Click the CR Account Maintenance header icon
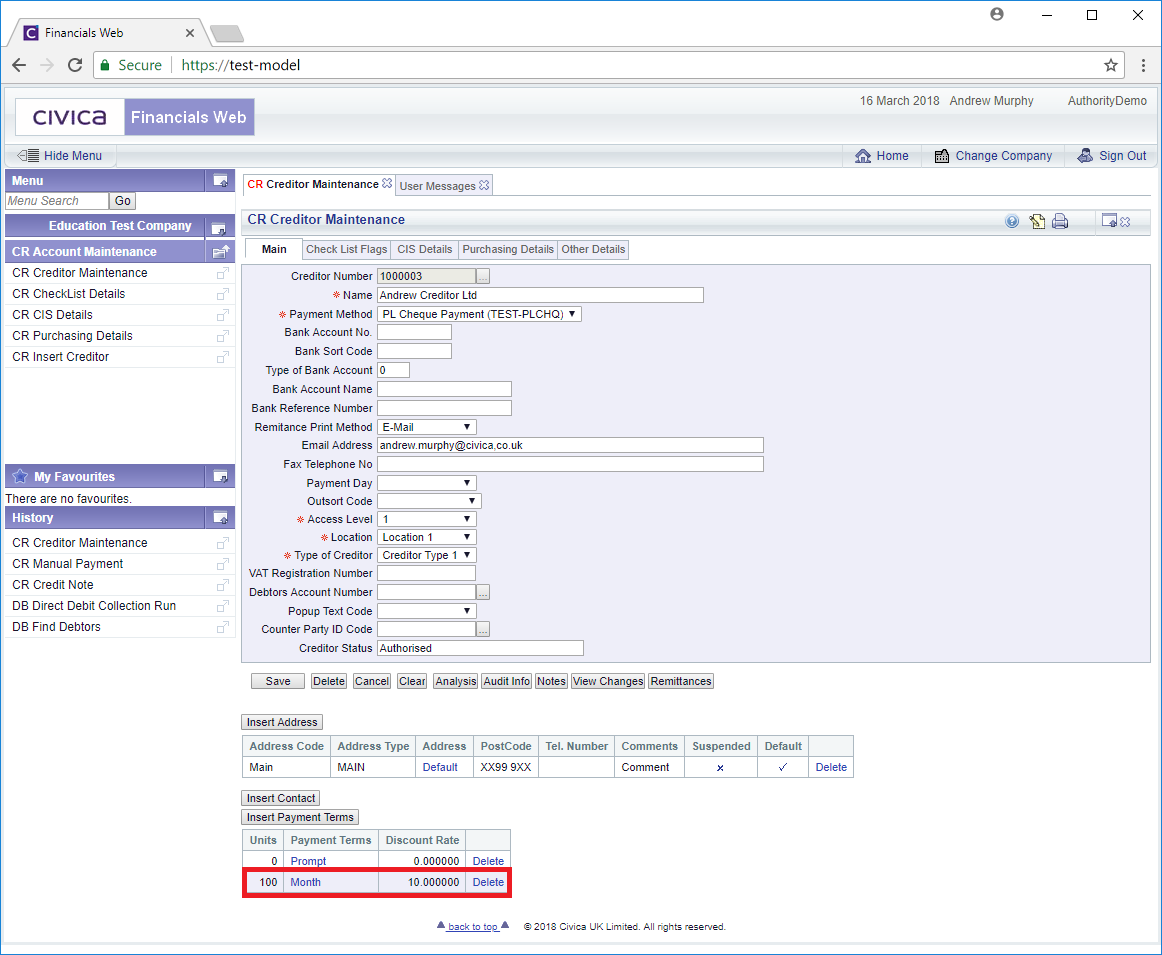 [220, 252]
